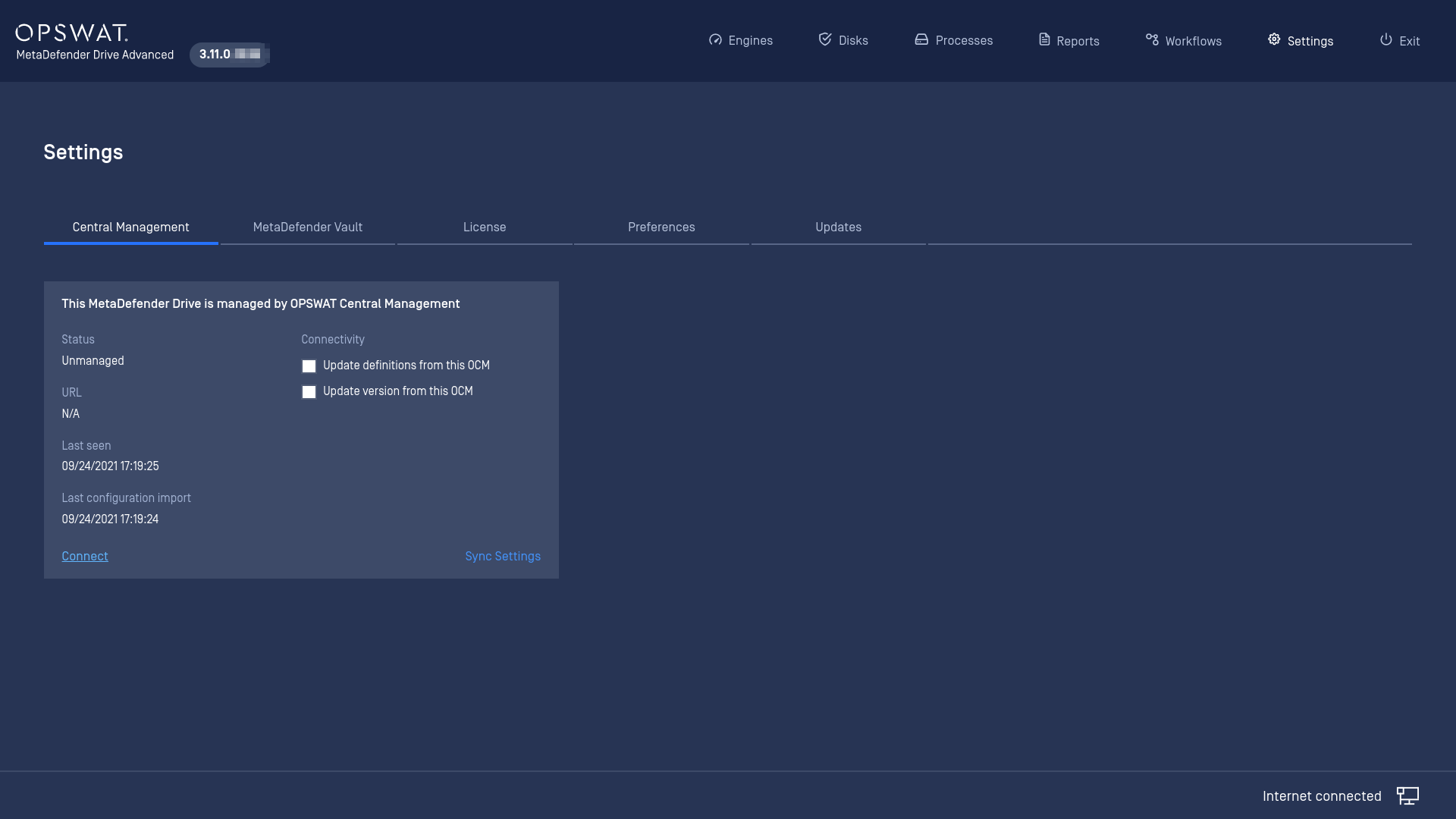Image resolution: width=1456 pixels, height=819 pixels.
Task: Switch to Central Management tab
Action: pos(130,227)
